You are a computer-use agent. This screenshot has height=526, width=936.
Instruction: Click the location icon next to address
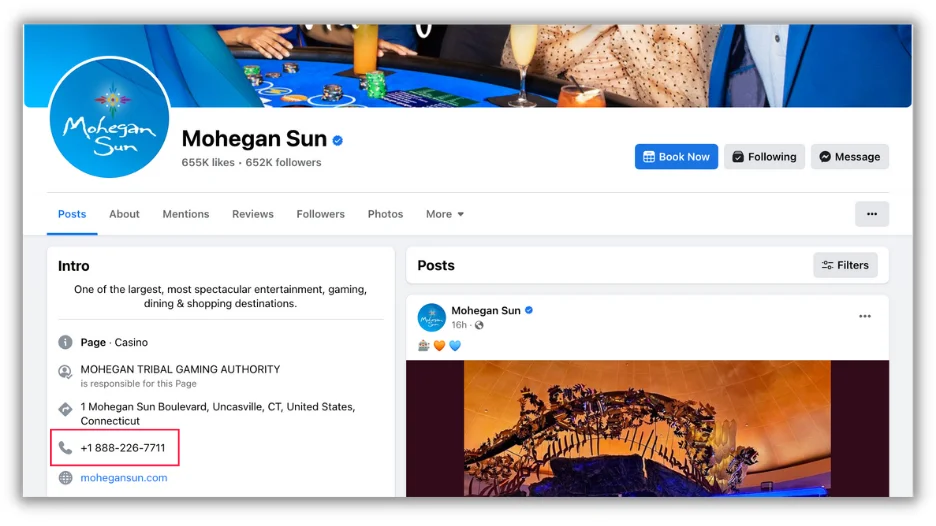coord(66,409)
